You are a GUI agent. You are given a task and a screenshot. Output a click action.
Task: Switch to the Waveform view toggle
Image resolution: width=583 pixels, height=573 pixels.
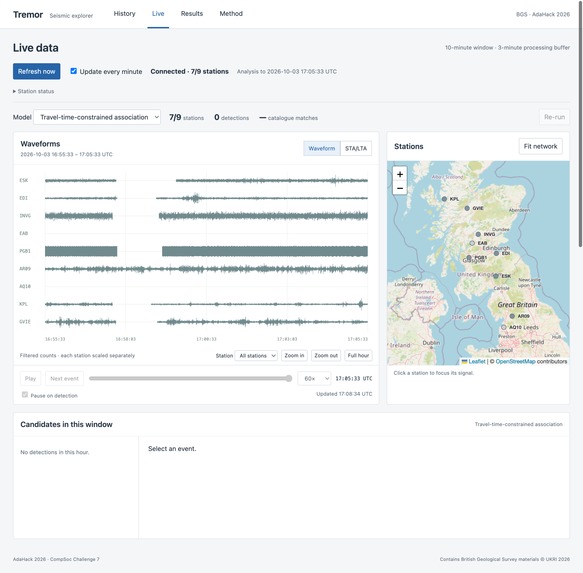point(322,148)
